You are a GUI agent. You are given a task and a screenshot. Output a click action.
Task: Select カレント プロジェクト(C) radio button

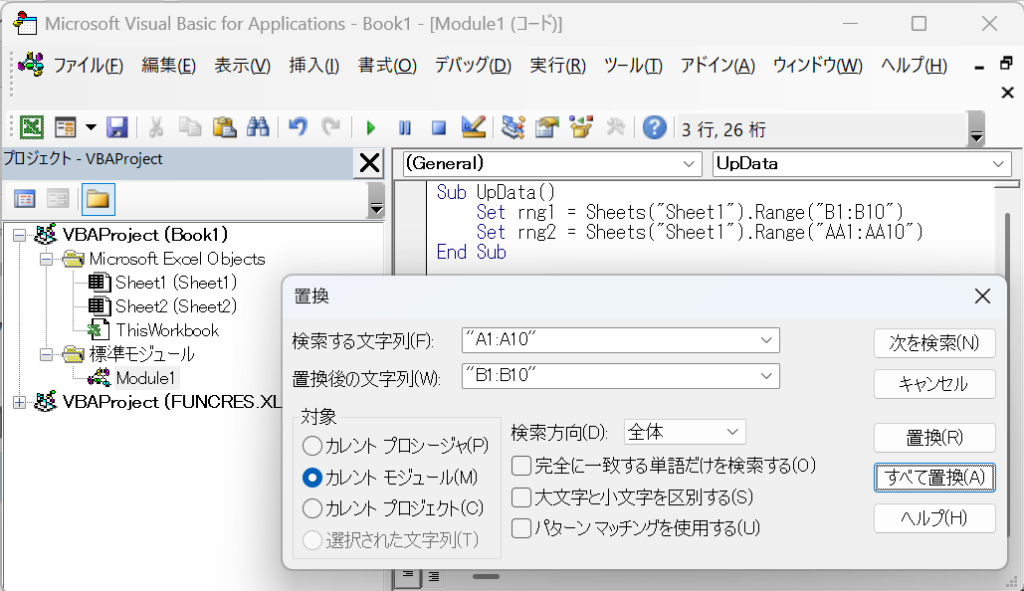pos(312,508)
